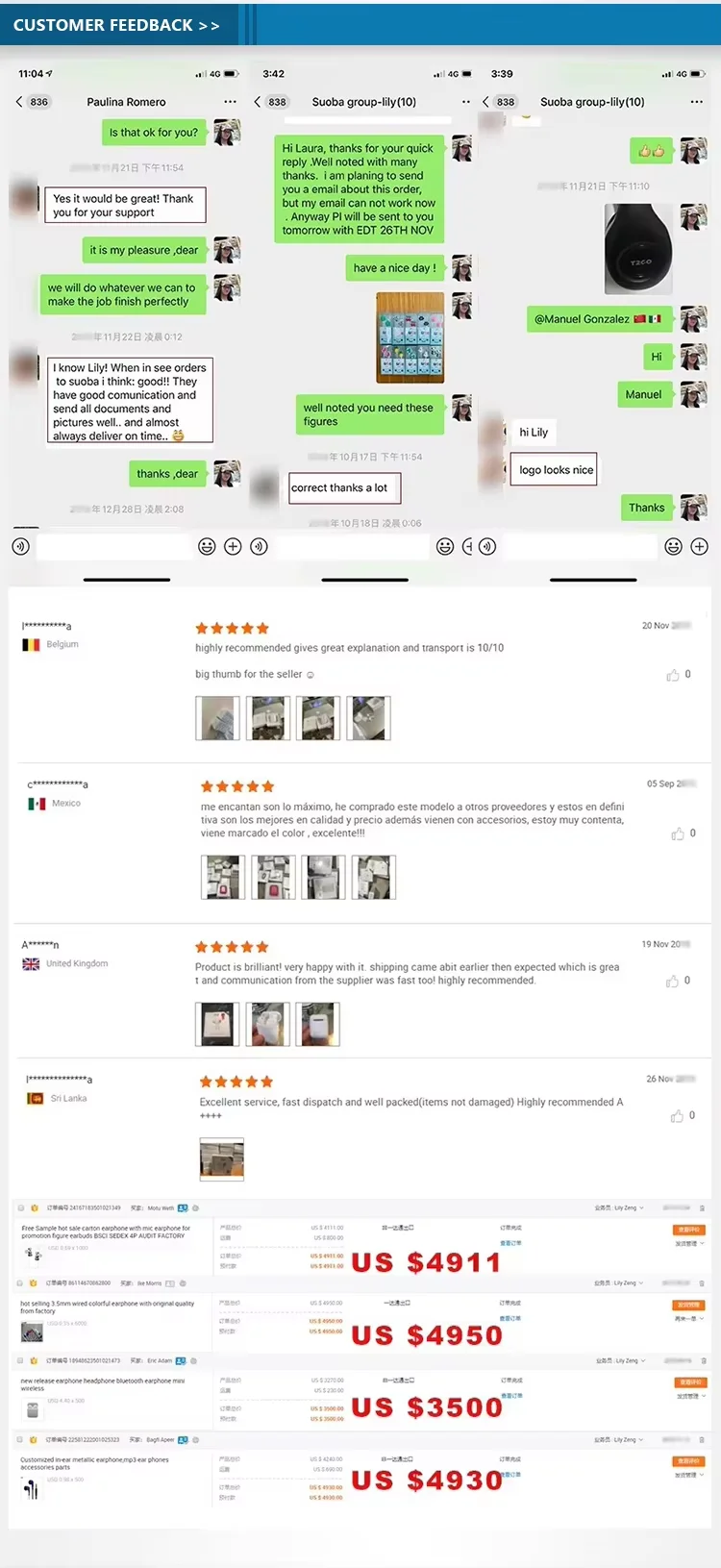Click the orange button on the first order
Viewport: 721px width, 1568px height.
click(688, 1230)
